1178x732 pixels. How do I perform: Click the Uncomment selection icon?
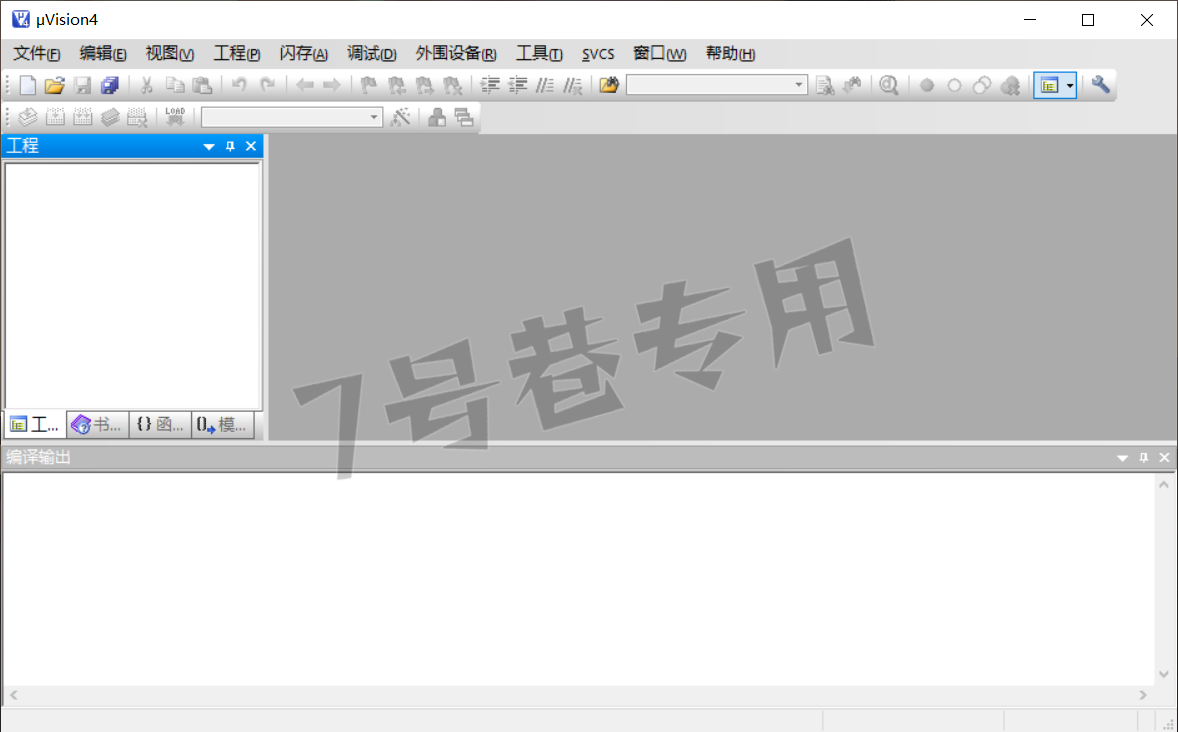[572, 86]
